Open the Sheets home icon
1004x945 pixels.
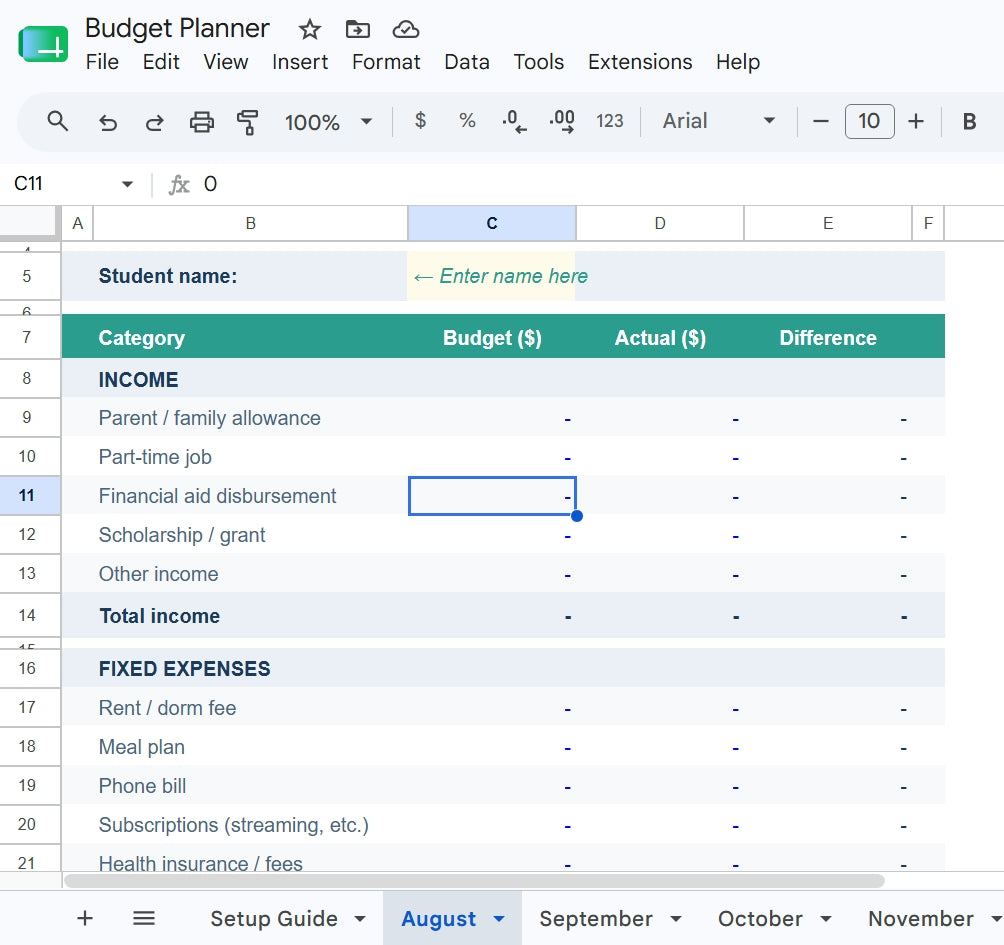pos(44,44)
